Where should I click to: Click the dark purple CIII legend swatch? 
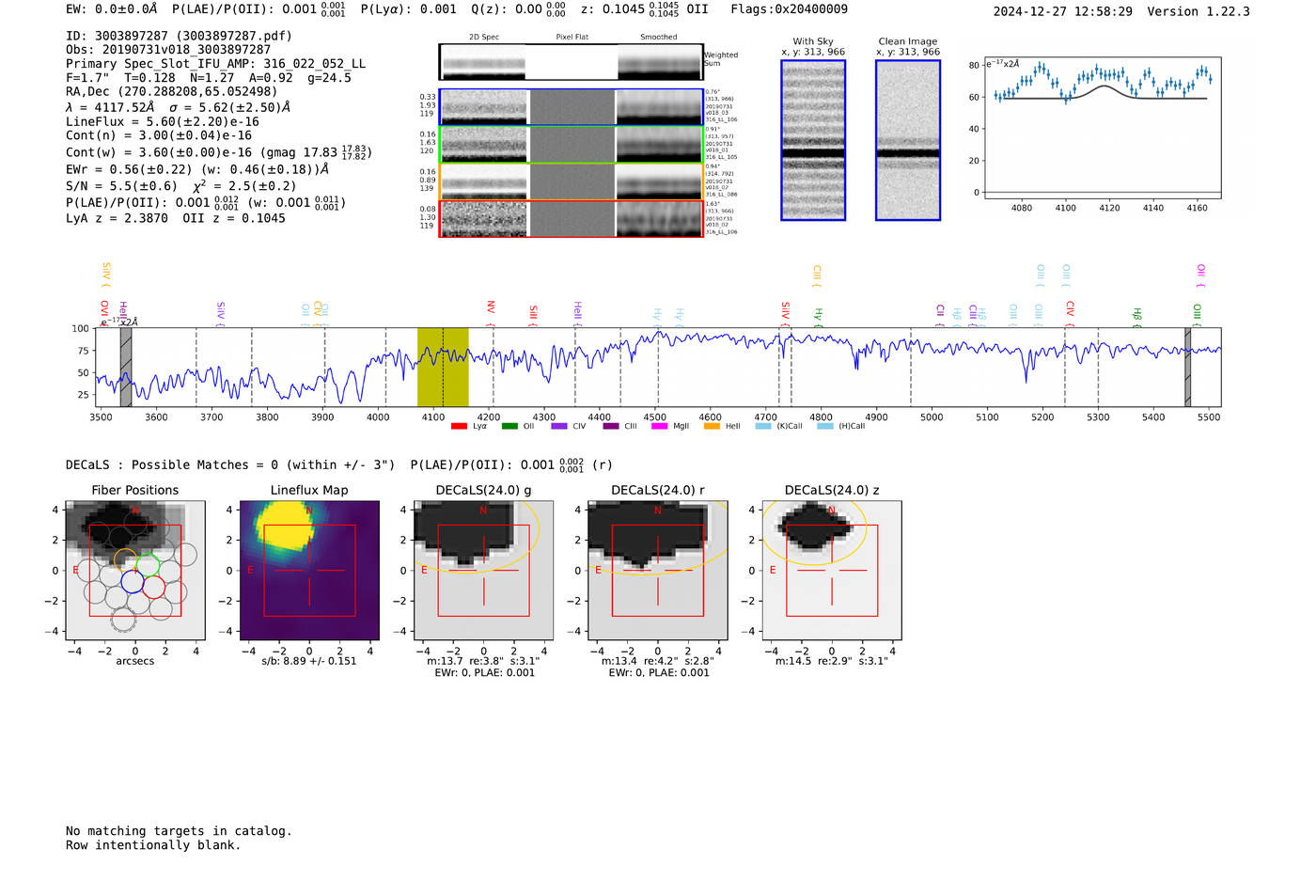pyautogui.click(x=611, y=426)
